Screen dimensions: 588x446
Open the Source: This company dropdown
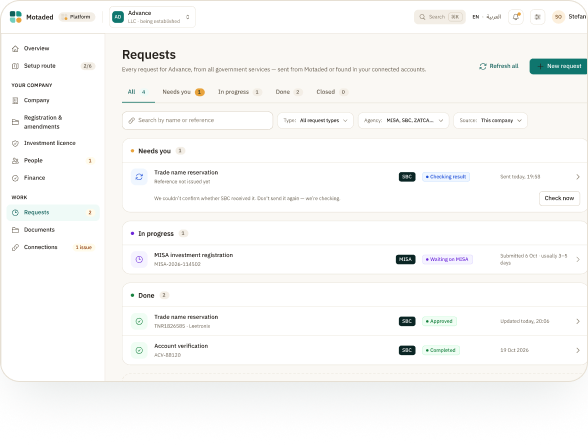490,120
